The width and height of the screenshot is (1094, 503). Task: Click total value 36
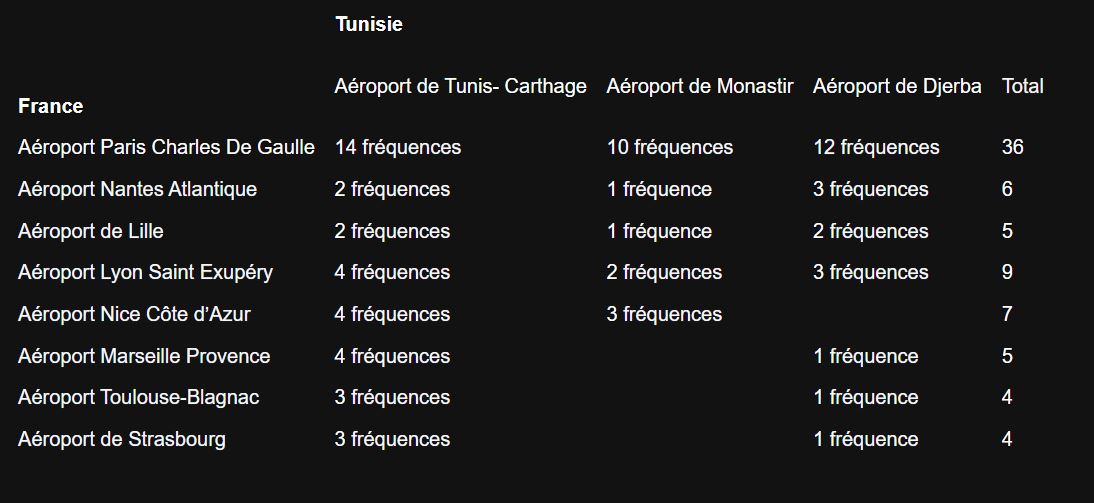click(x=1012, y=148)
